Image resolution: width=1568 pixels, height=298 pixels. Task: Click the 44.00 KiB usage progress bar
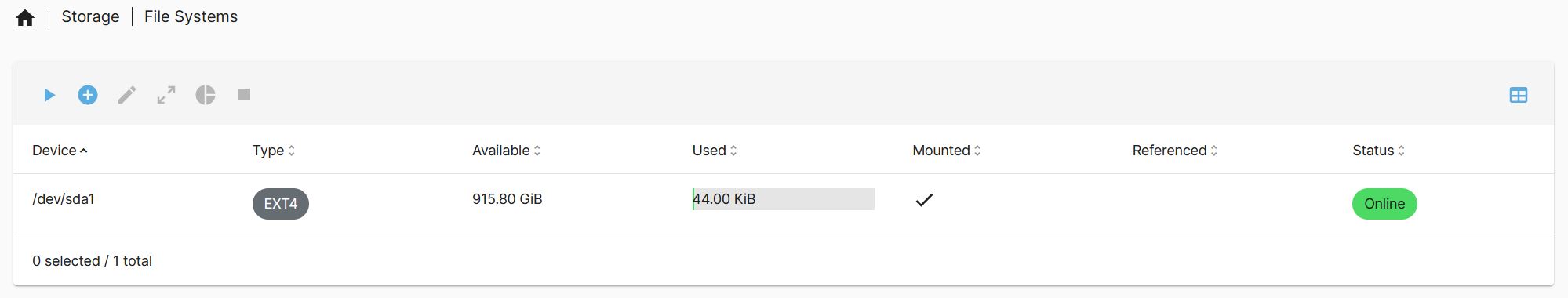(783, 199)
